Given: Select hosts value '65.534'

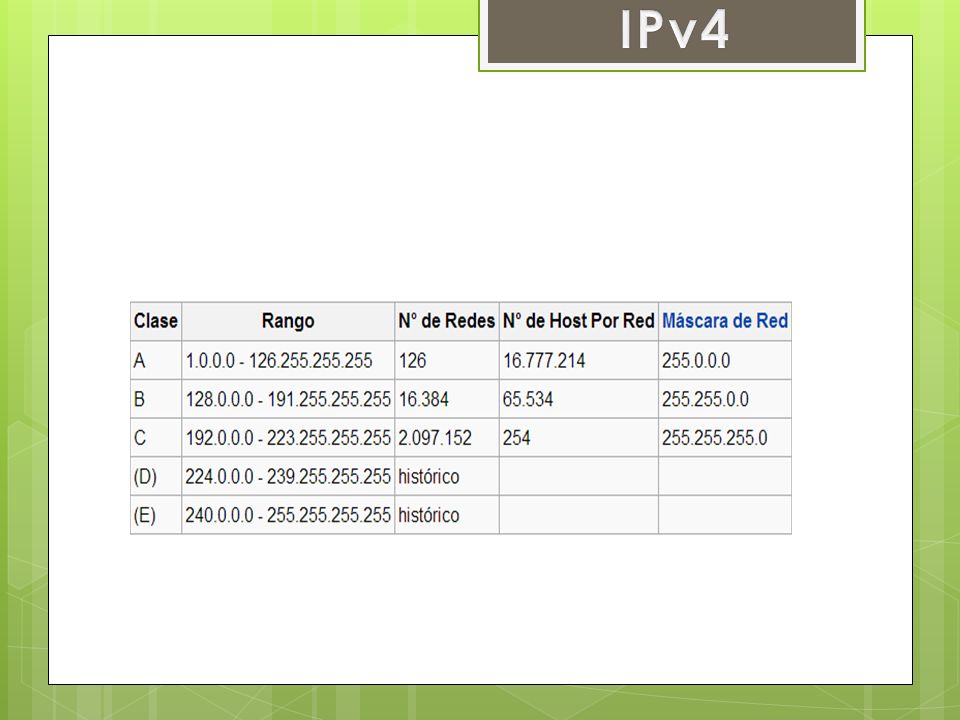Looking at the screenshot, I should coord(528,399).
